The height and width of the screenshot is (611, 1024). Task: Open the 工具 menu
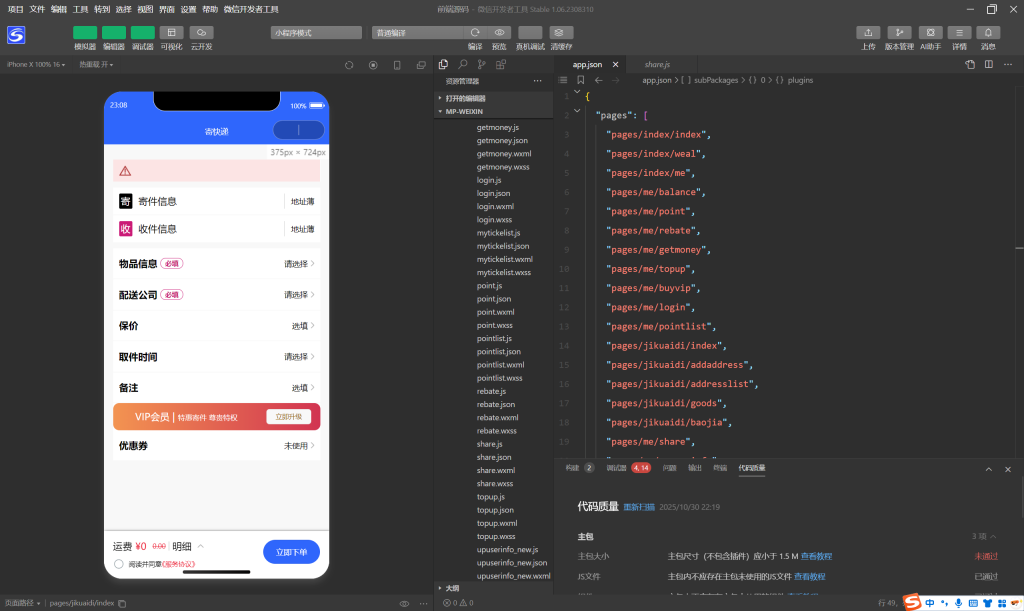[x=81, y=9]
